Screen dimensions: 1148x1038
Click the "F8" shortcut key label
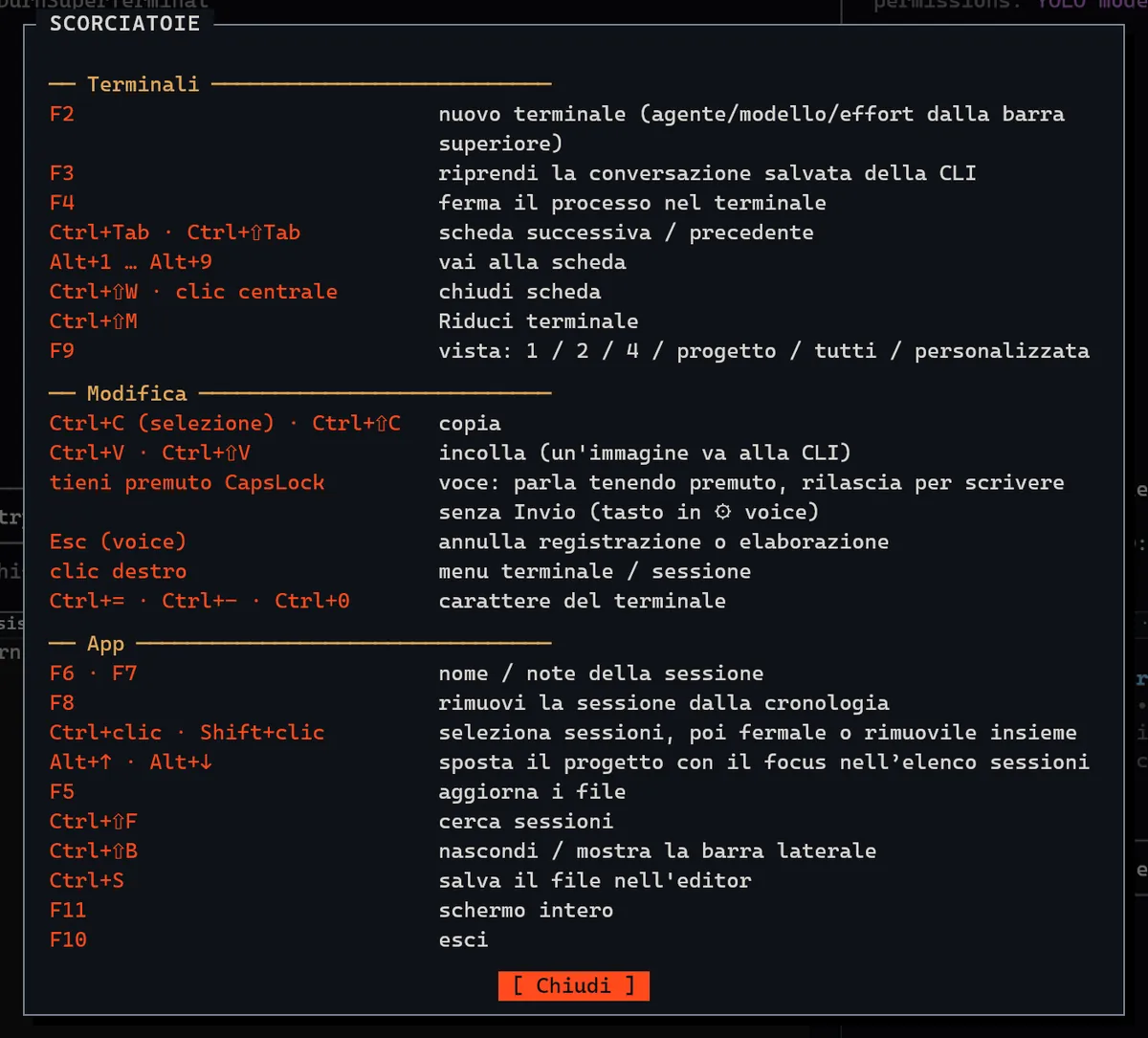[x=62, y=703]
